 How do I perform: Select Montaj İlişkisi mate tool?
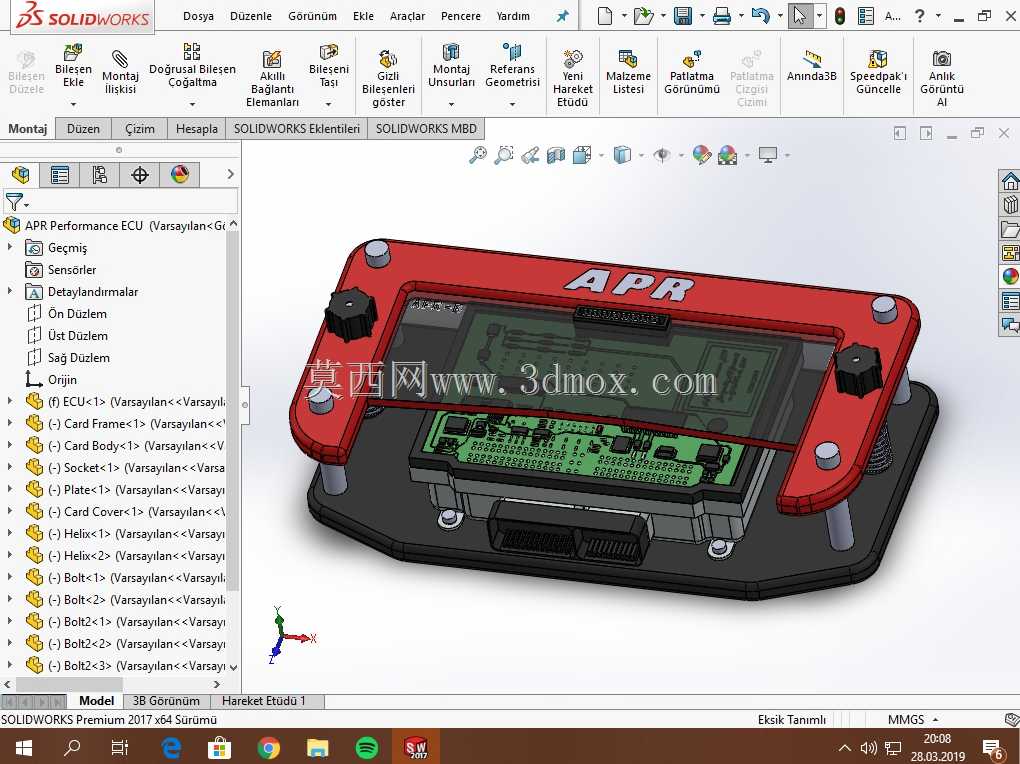click(x=120, y=72)
